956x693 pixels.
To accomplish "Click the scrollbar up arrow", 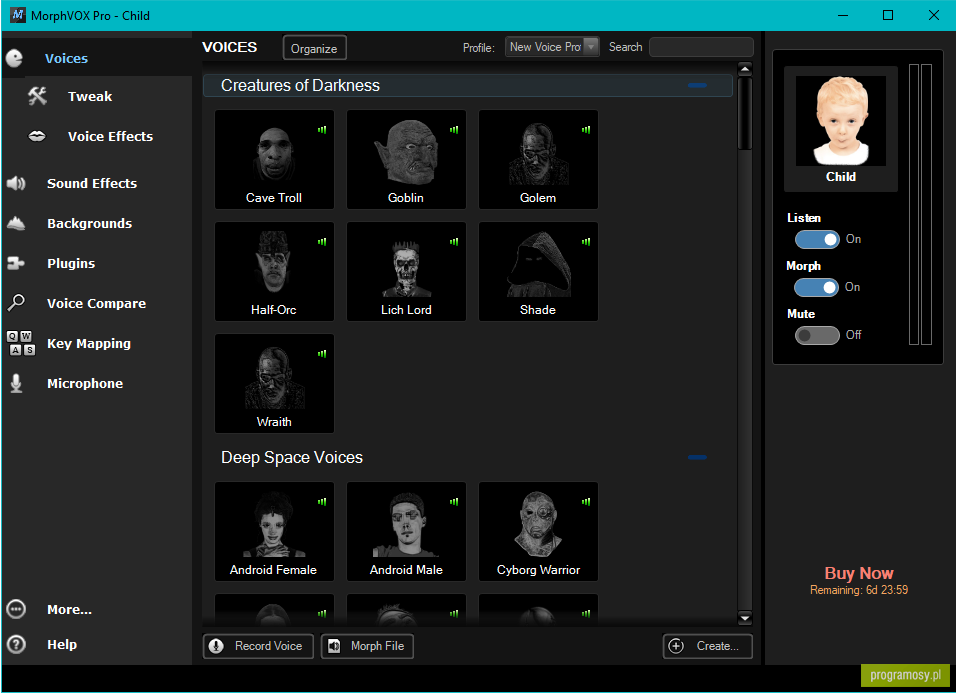I will (744, 69).
